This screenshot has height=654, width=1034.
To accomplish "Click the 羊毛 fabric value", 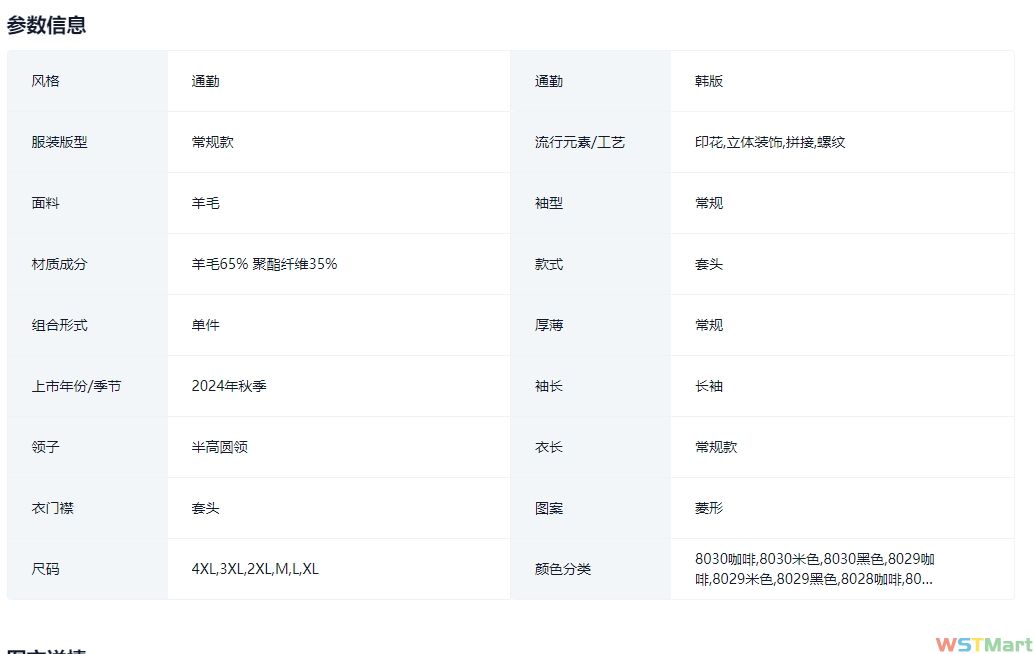I will 206,203.
